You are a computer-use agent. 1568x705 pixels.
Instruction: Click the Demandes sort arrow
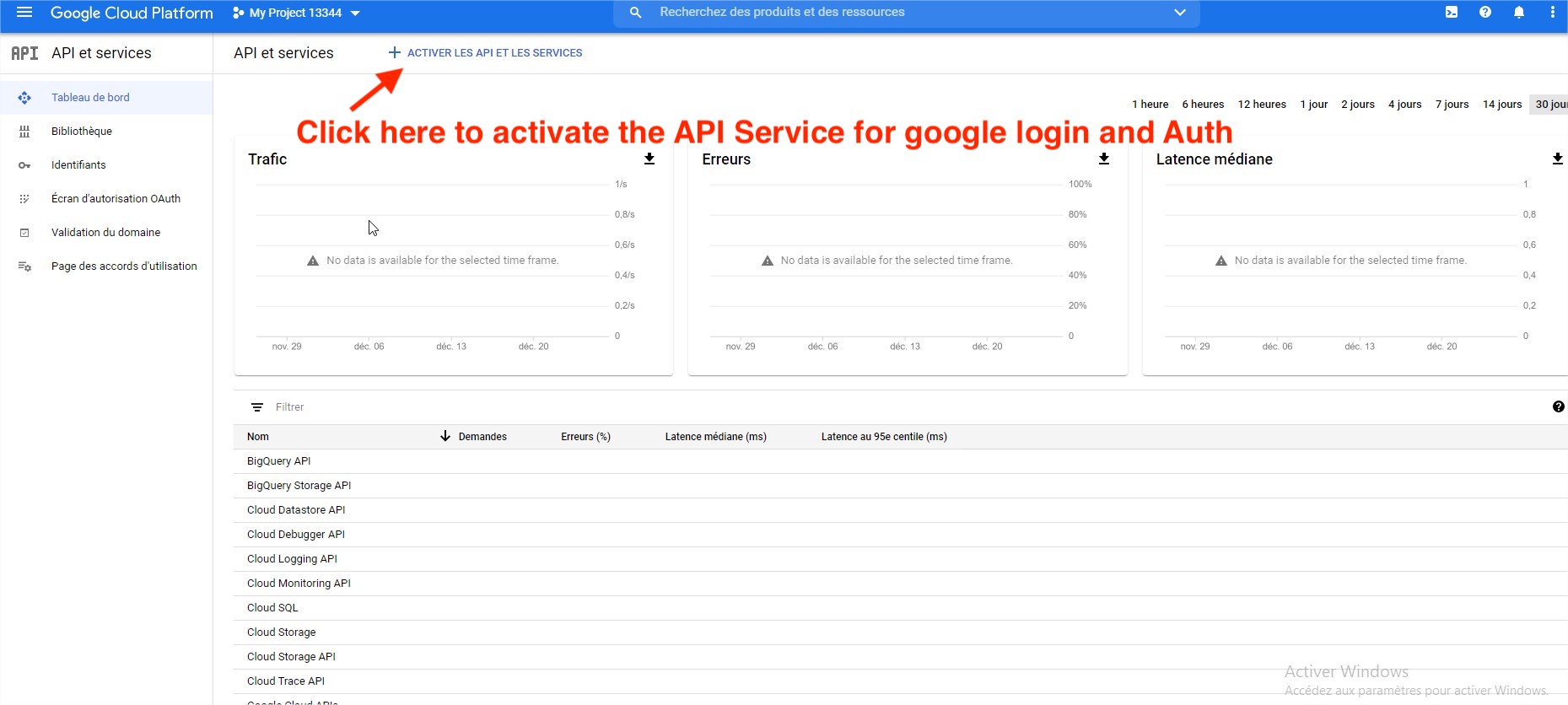(445, 436)
